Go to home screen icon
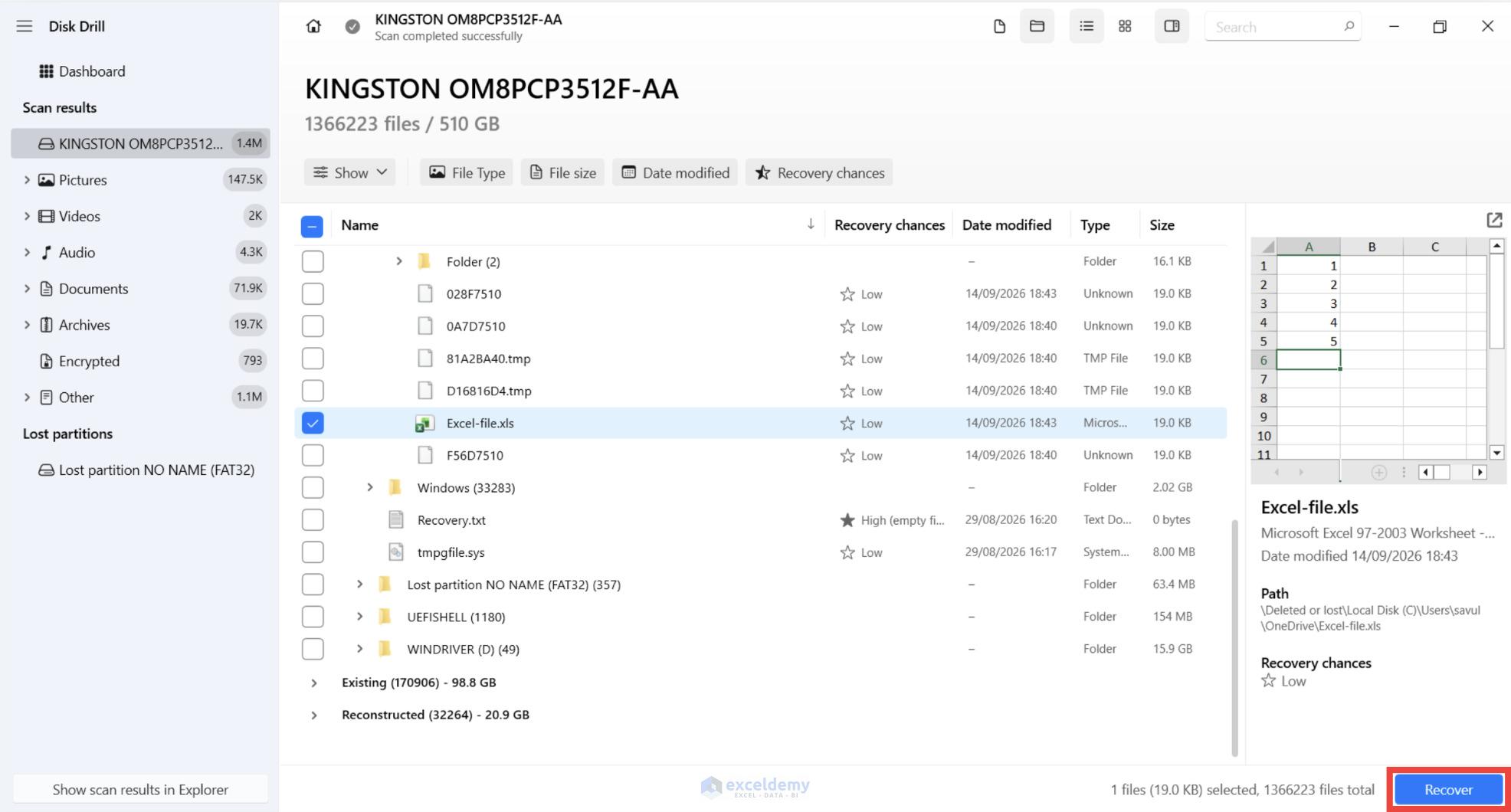Image resolution: width=1511 pixels, height=812 pixels. pyautogui.click(x=313, y=26)
